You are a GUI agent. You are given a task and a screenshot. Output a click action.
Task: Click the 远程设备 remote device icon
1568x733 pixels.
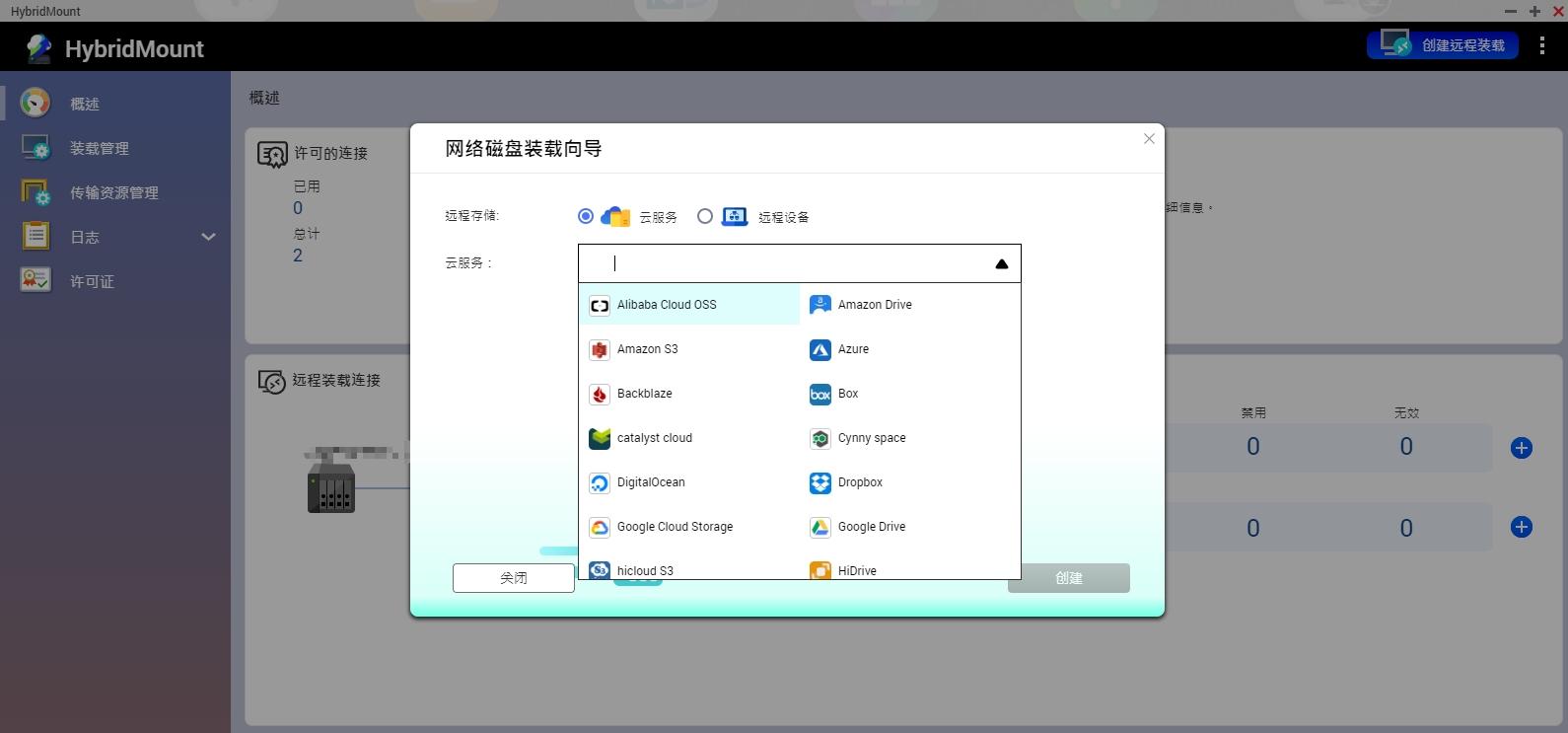pos(735,216)
